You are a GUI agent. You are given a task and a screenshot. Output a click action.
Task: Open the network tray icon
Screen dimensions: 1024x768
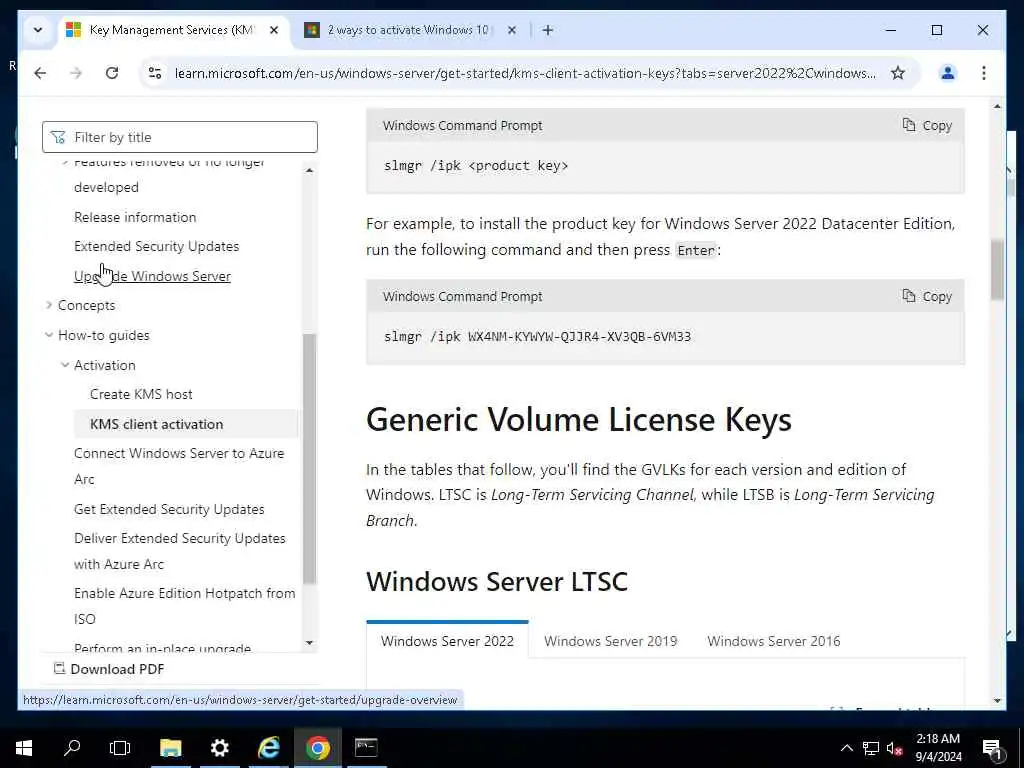pyautogui.click(x=871, y=748)
